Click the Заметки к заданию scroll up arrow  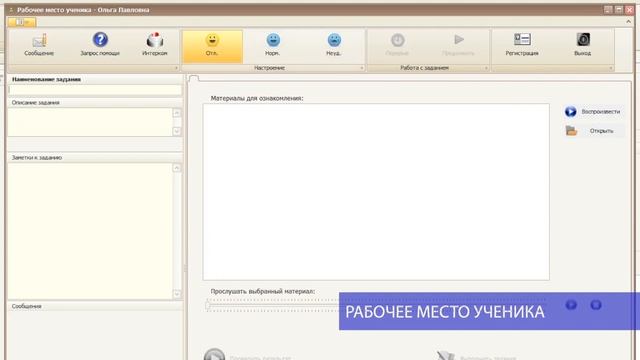pyautogui.click(x=177, y=168)
